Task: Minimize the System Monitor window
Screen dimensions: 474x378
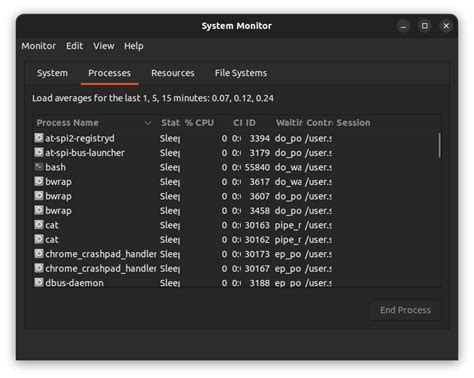Action: pyautogui.click(x=403, y=26)
